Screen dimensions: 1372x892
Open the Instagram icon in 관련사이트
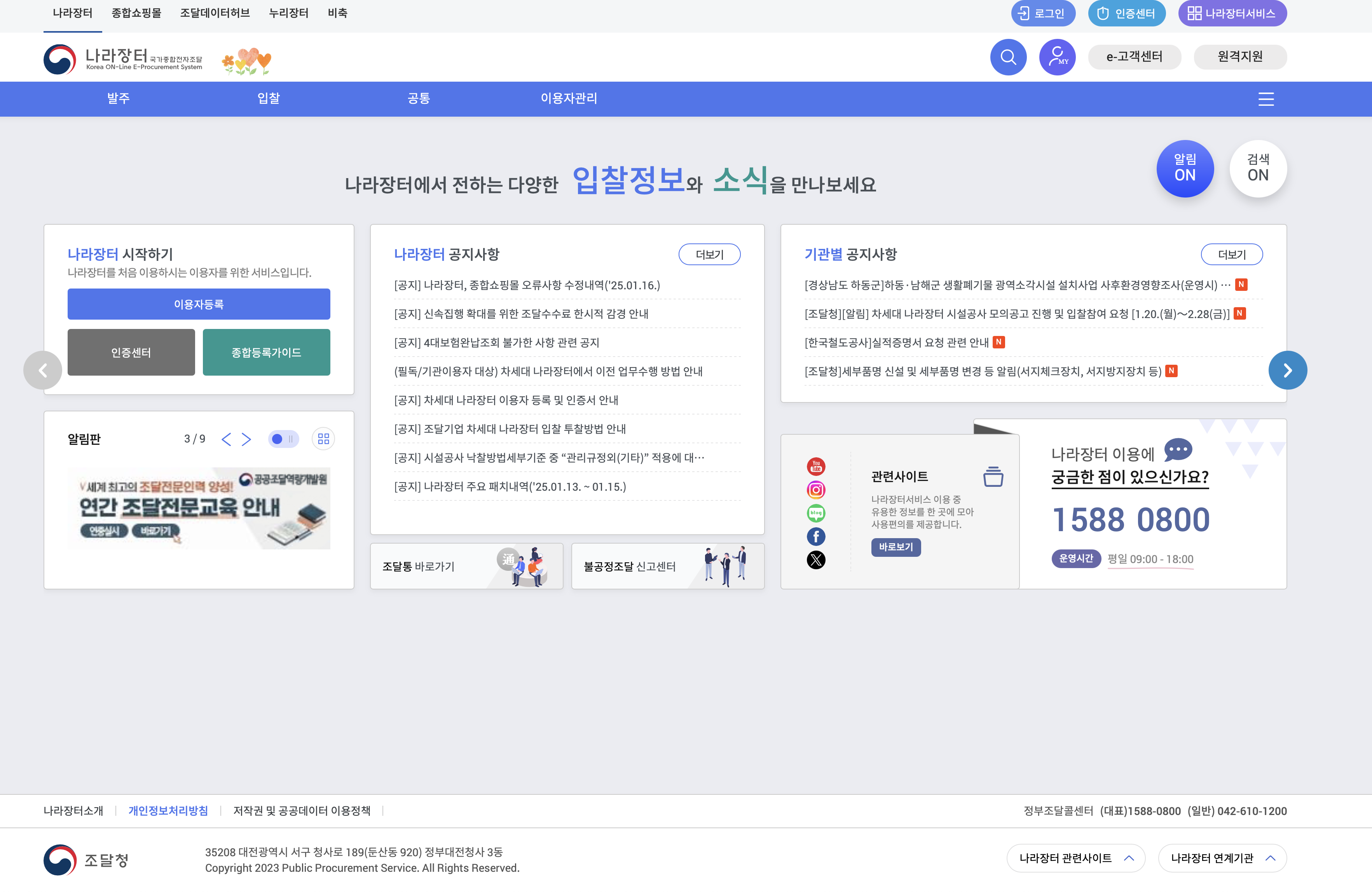pyautogui.click(x=816, y=490)
